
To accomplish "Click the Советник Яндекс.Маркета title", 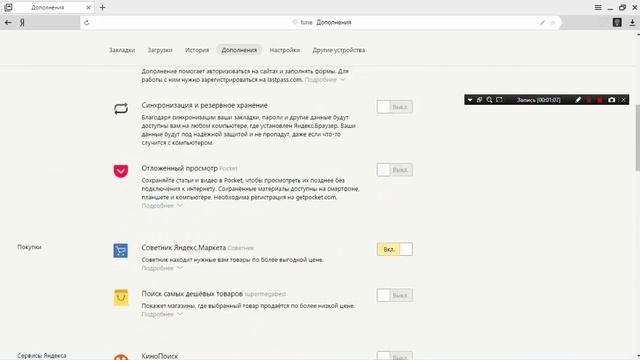I will (x=184, y=248).
